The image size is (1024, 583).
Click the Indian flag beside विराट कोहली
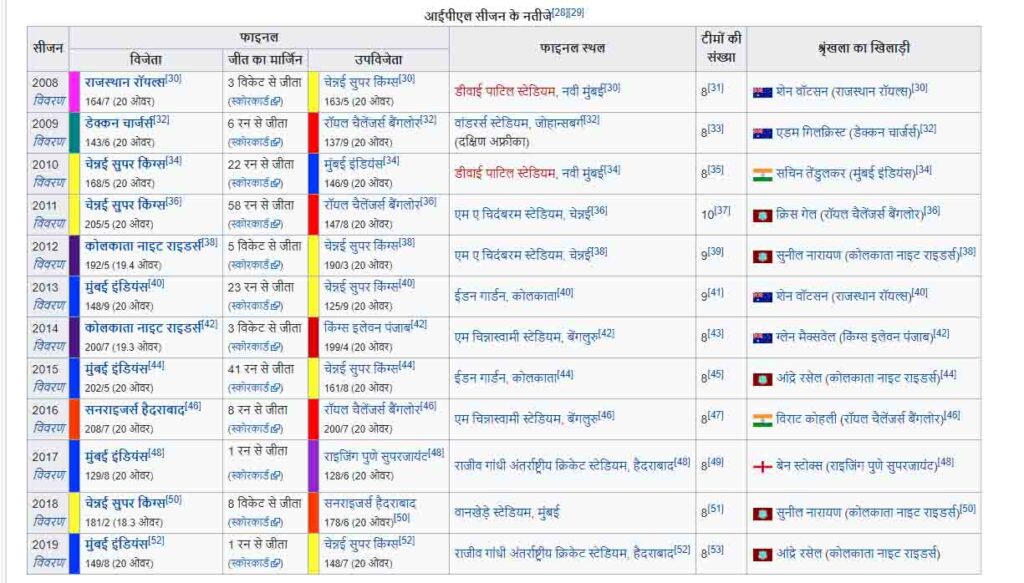pyautogui.click(x=762, y=420)
